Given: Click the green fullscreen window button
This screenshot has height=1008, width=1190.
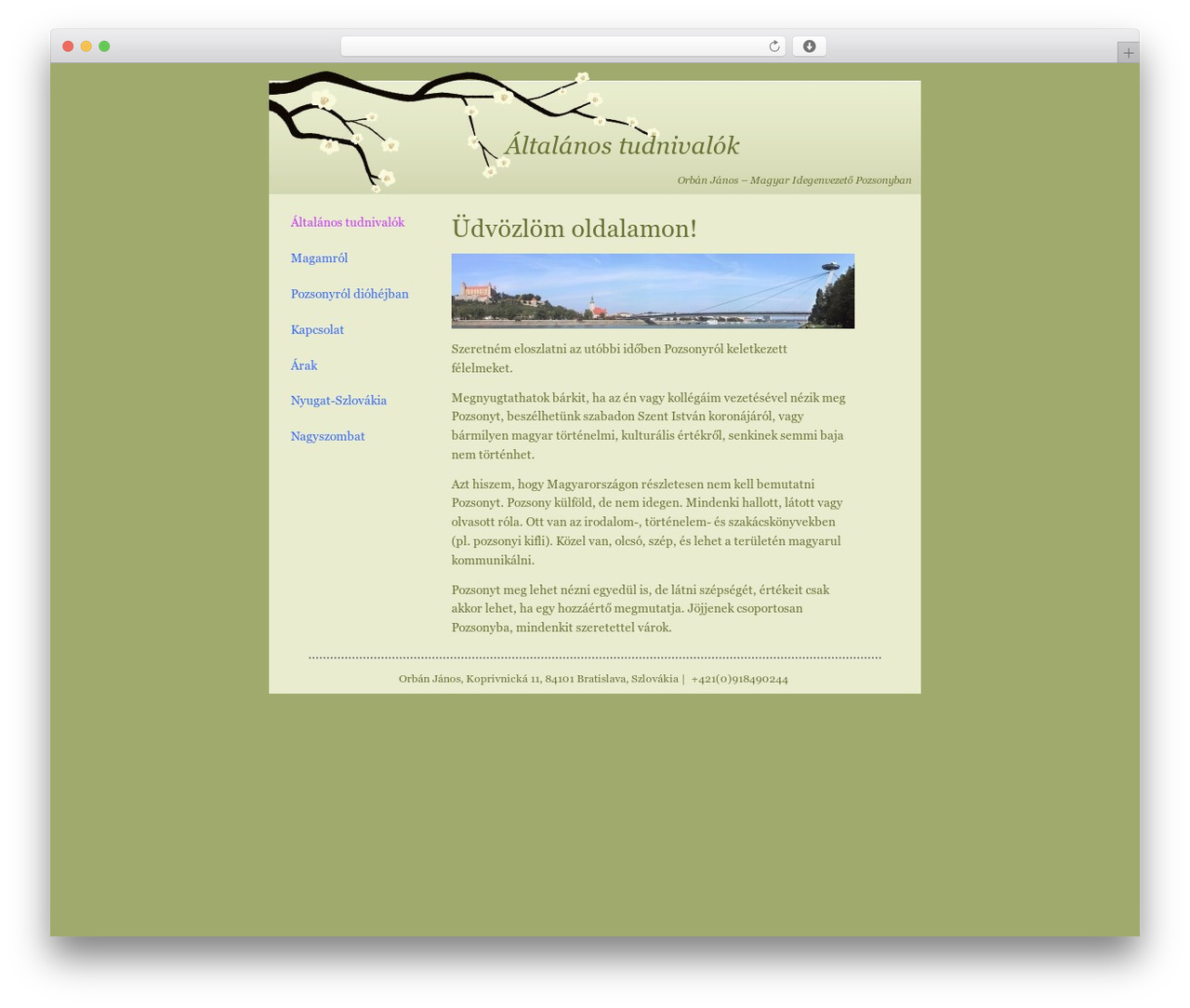Looking at the screenshot, I should pos(104,46).
